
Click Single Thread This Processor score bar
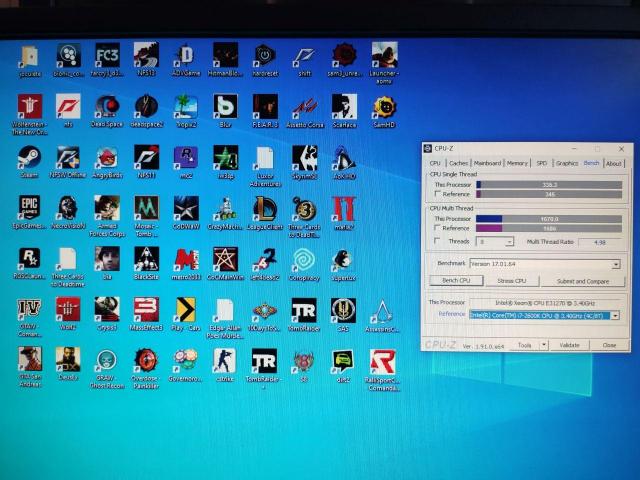coord(549,185)
